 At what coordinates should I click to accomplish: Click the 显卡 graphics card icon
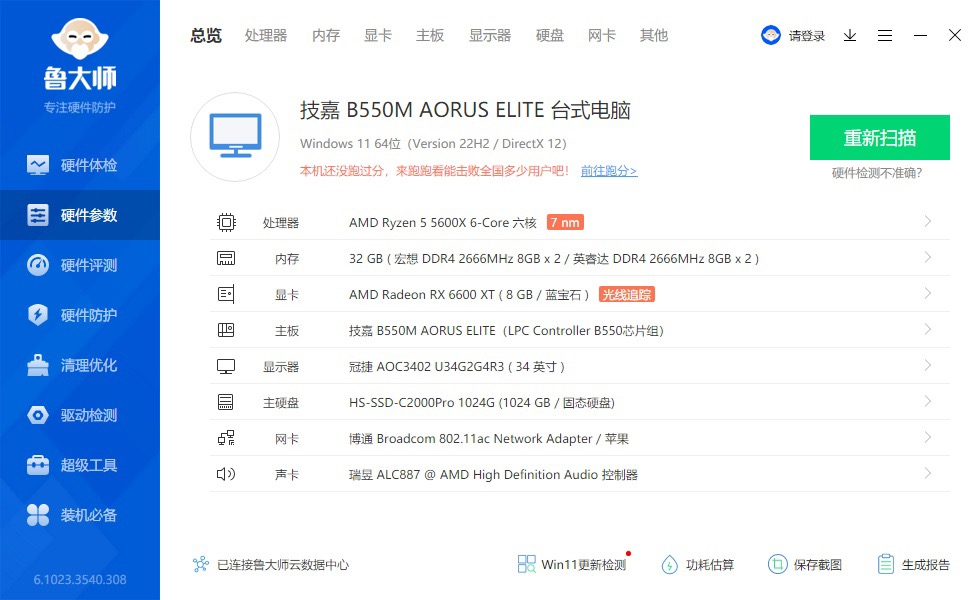(226, 294)
